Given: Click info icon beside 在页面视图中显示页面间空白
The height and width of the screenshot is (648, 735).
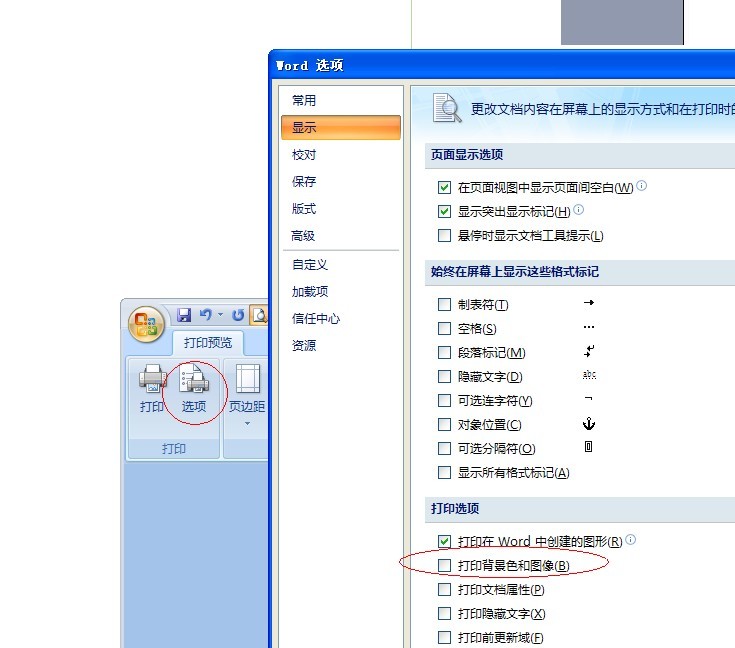Looking at the screenshot, I should pos(642,186).
